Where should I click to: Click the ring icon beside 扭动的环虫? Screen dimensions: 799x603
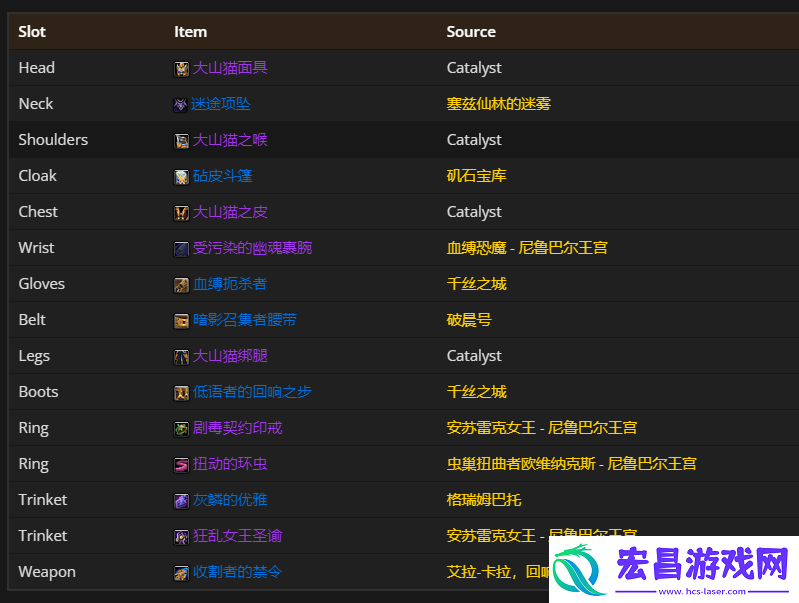pyautogui.click(x=181, y=465)
